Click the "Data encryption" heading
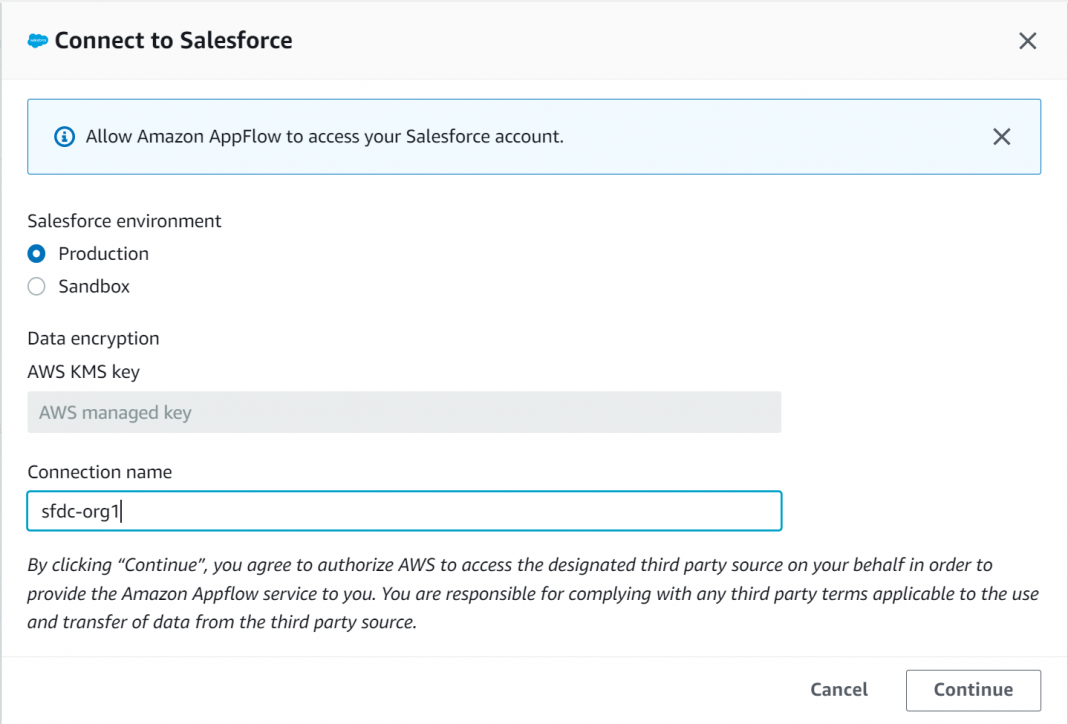This screenshot has width=1068, height=724. (x=93, y=339)
